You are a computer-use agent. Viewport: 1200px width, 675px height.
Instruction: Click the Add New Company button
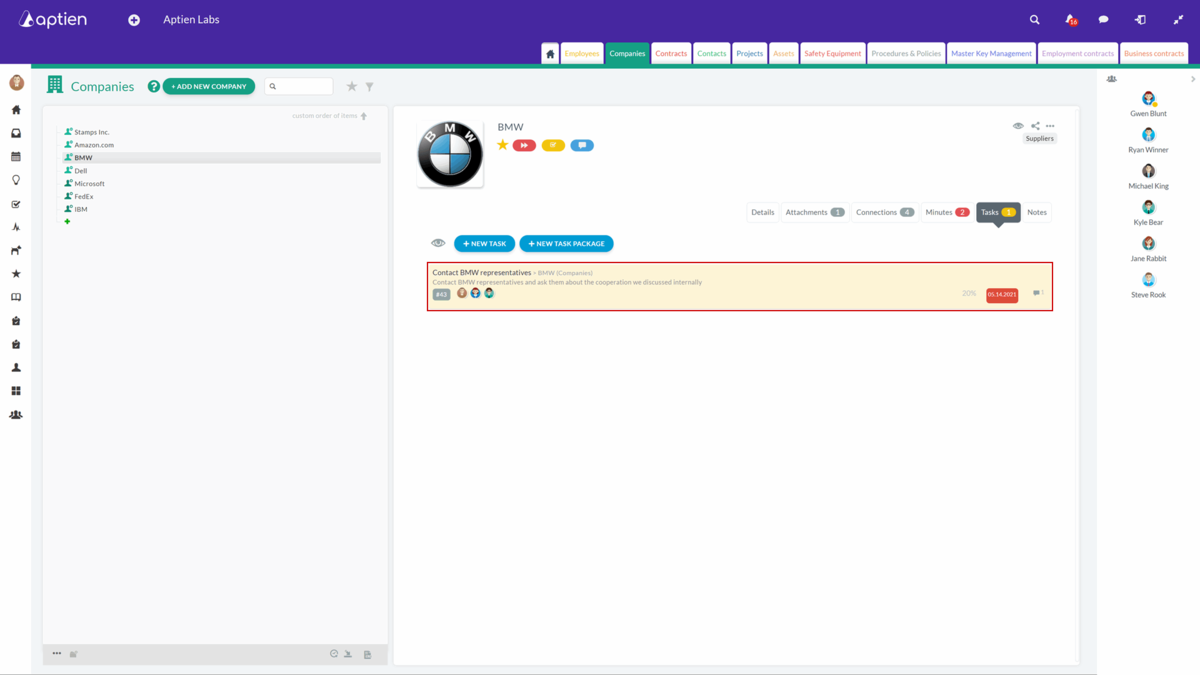(x=209, y=87)
